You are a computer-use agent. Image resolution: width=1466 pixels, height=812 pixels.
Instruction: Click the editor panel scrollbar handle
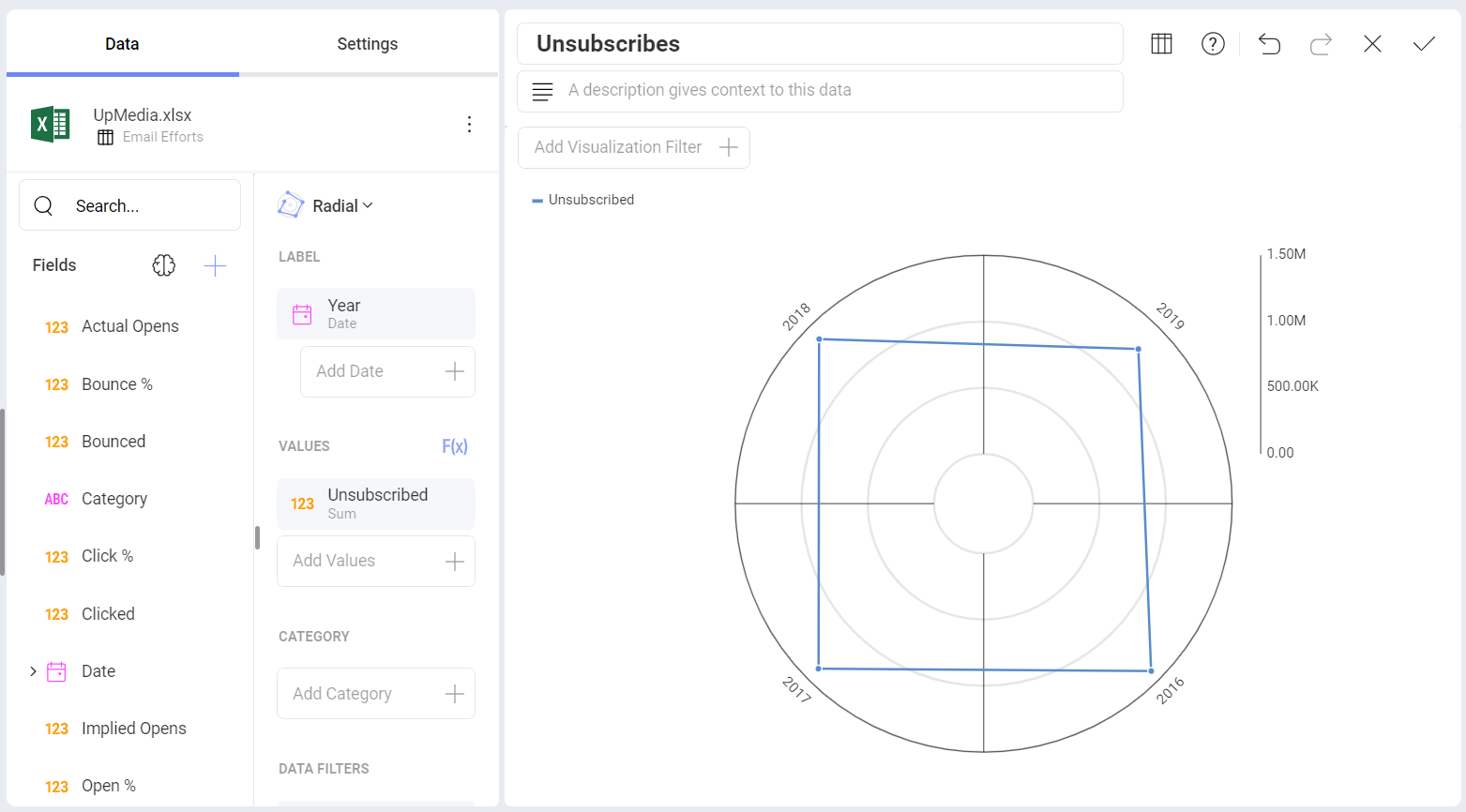tap(257, 537)
